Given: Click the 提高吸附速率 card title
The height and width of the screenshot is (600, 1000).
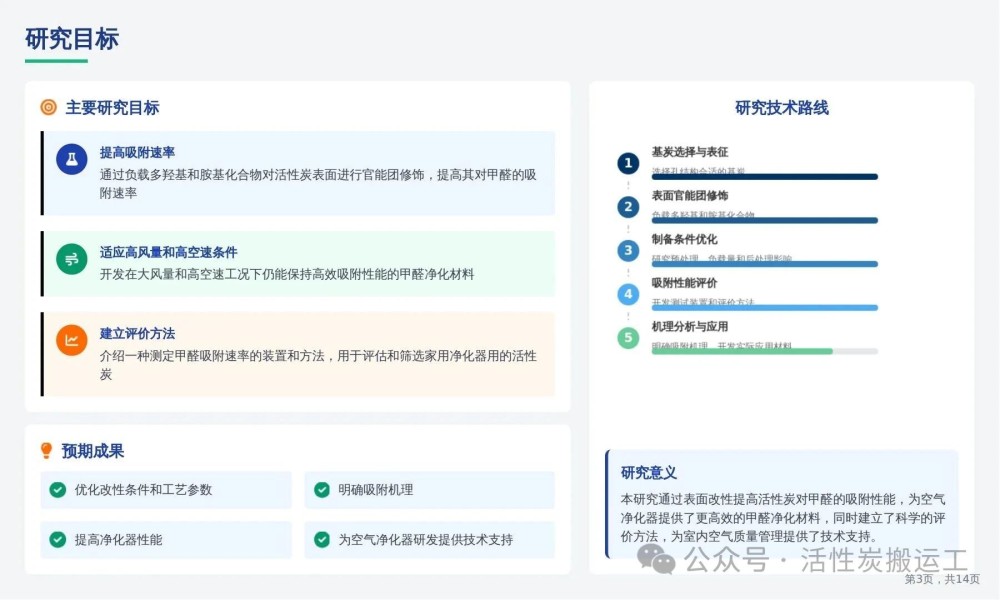Looking at the screenshot, I should click(x=137, y=152).
